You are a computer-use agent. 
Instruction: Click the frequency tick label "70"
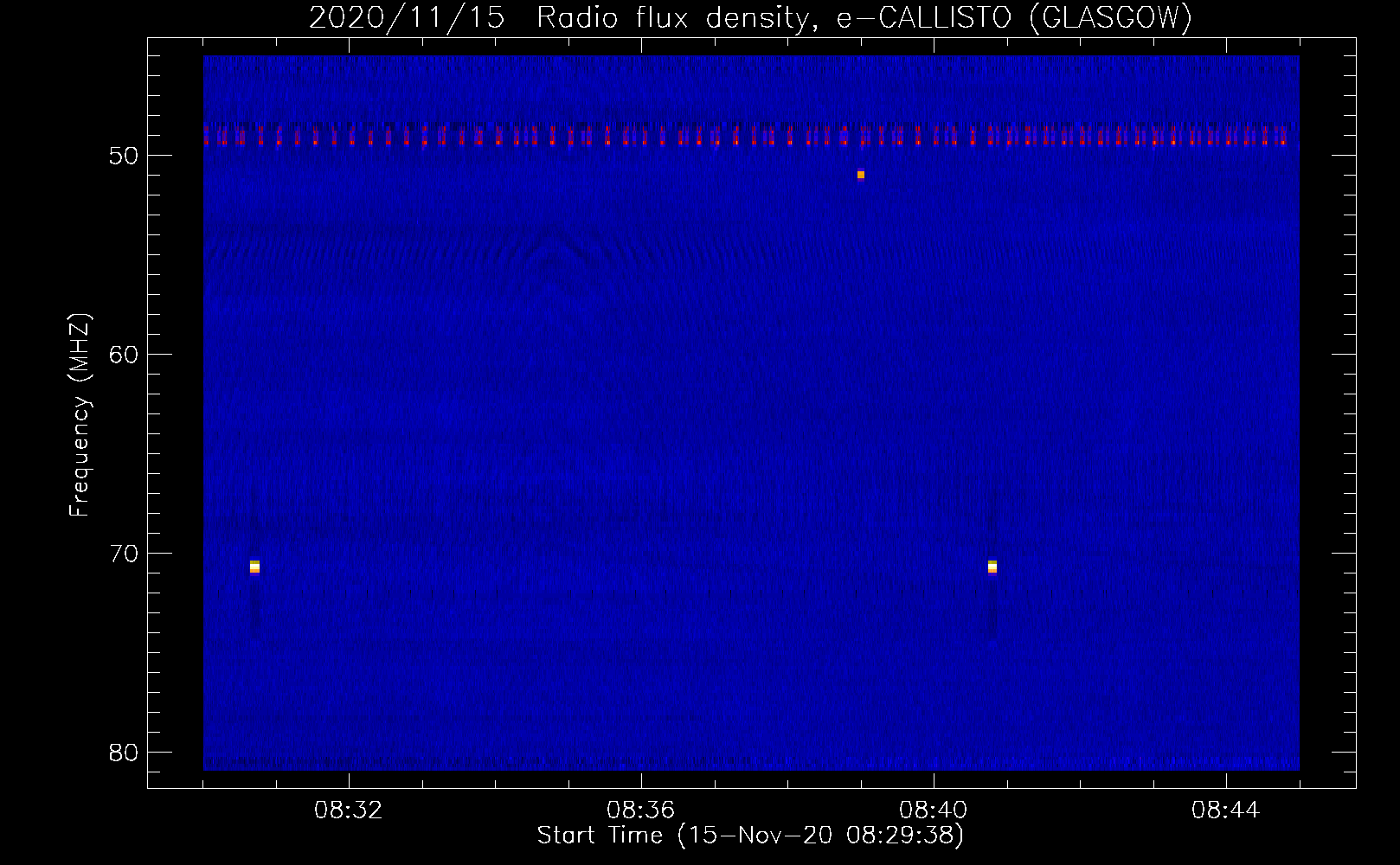[125, 554]
